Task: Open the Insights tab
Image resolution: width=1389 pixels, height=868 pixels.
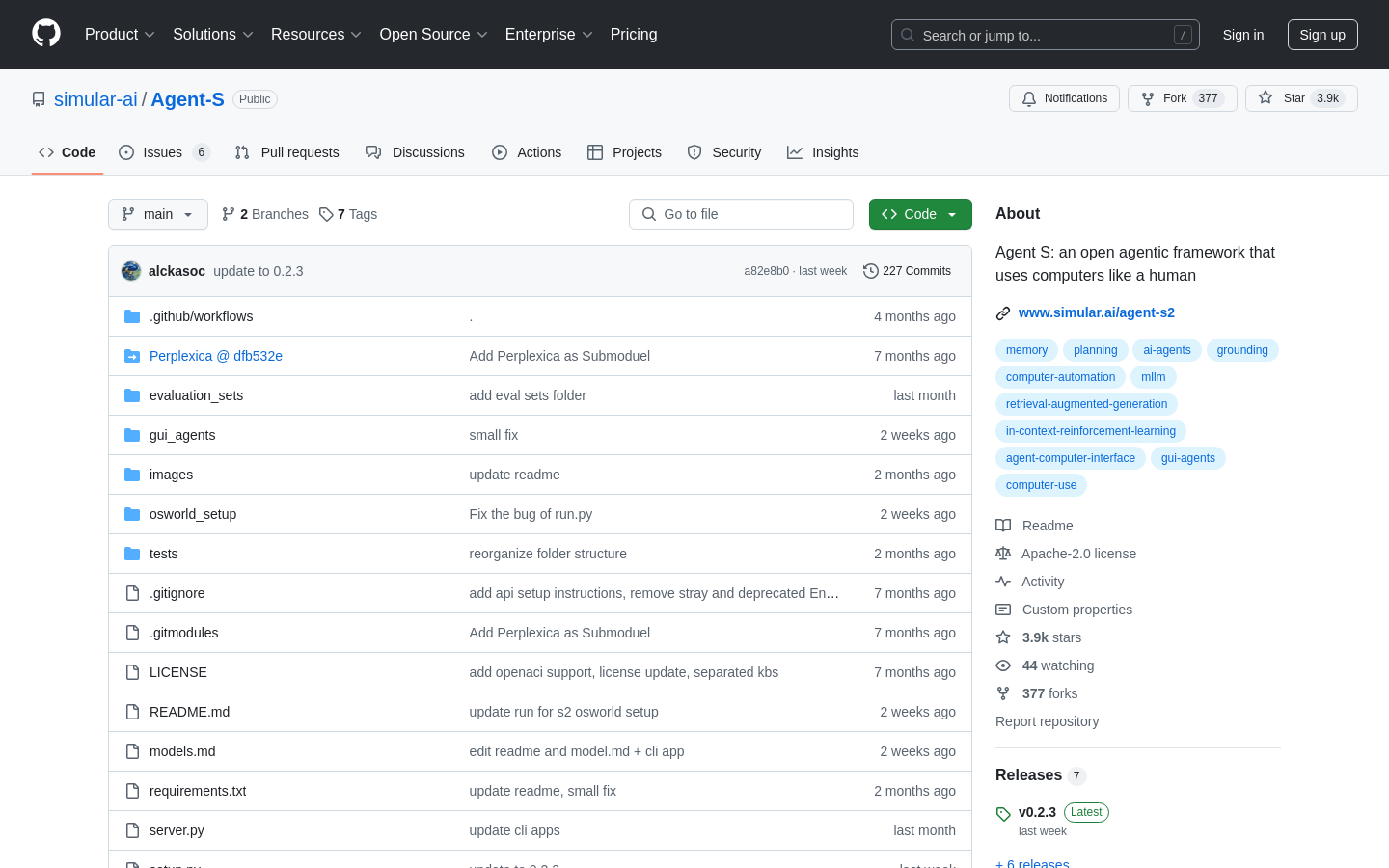Action: pos(823,152)
